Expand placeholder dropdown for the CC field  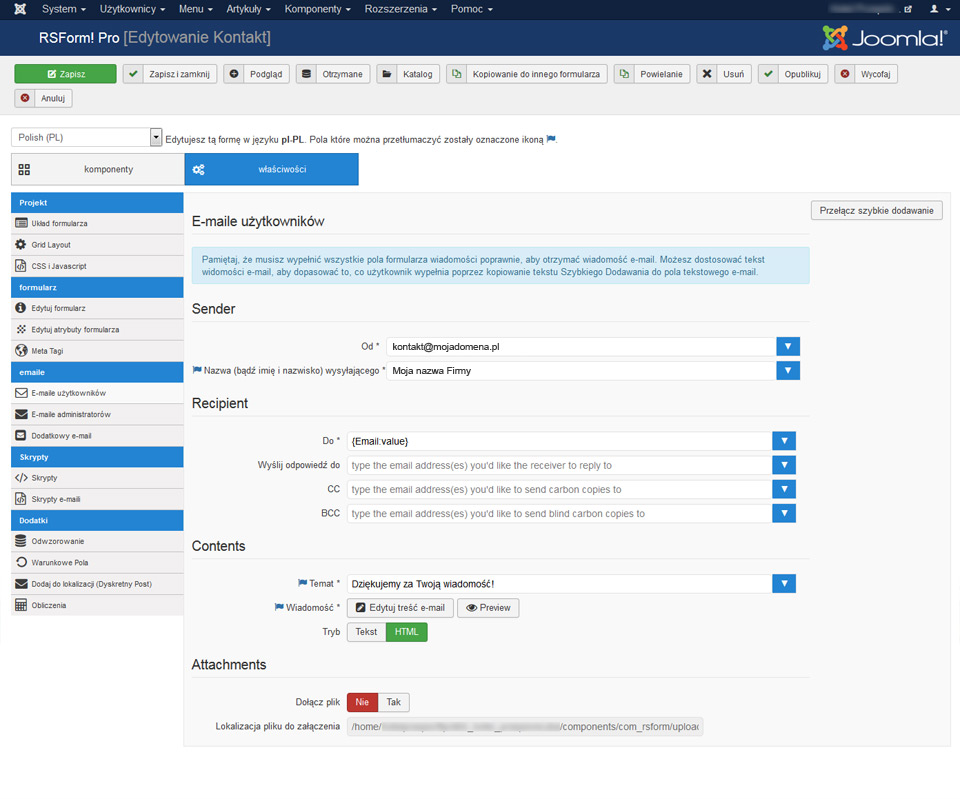coord(784,489)
